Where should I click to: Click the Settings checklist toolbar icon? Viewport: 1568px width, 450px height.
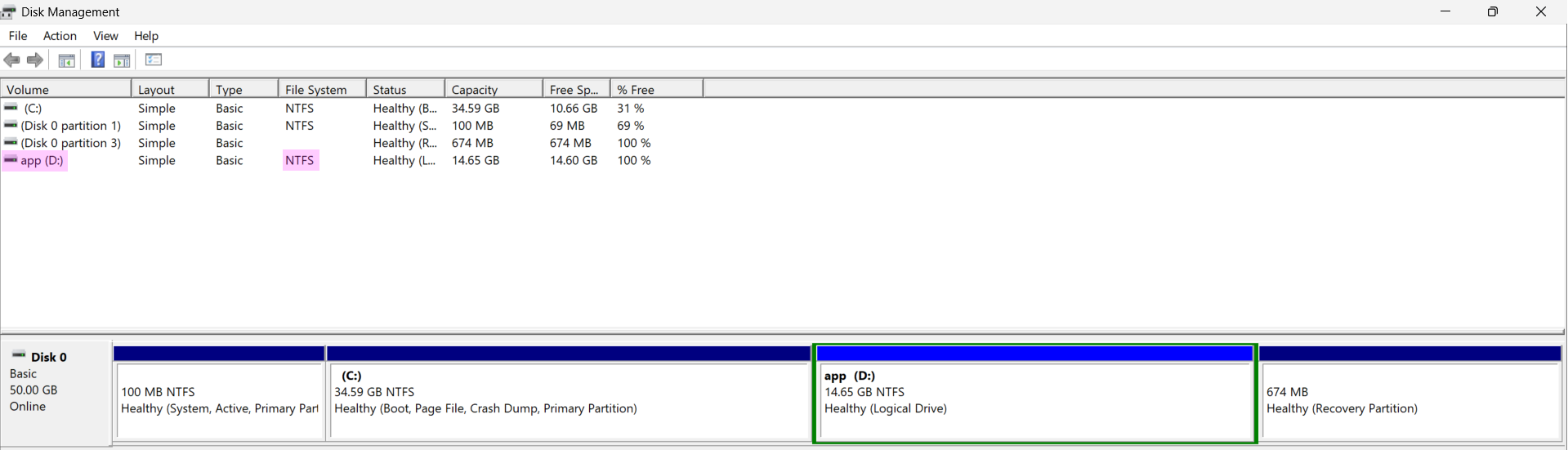click(154, 60)
